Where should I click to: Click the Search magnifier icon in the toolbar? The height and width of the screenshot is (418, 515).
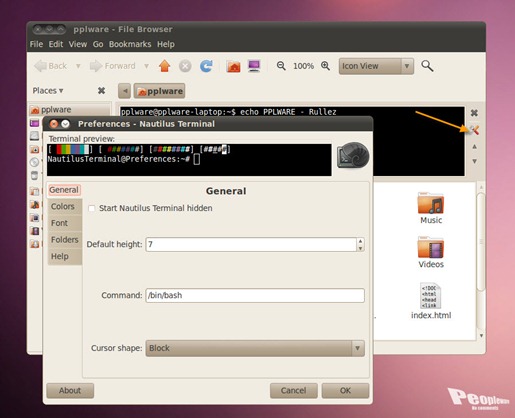coord(427,66)
